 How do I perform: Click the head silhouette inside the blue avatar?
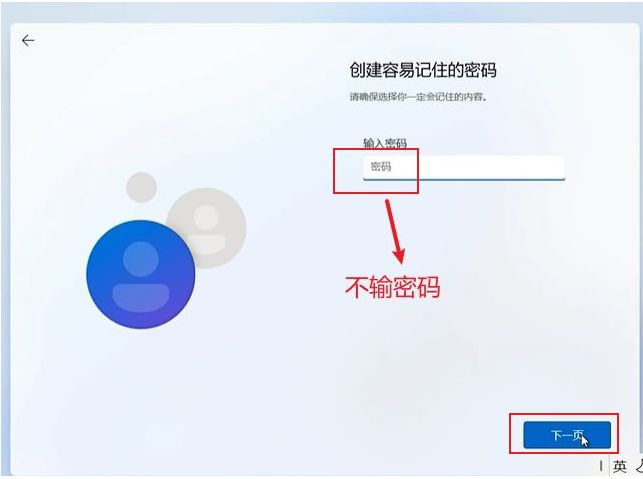(141, 259)
